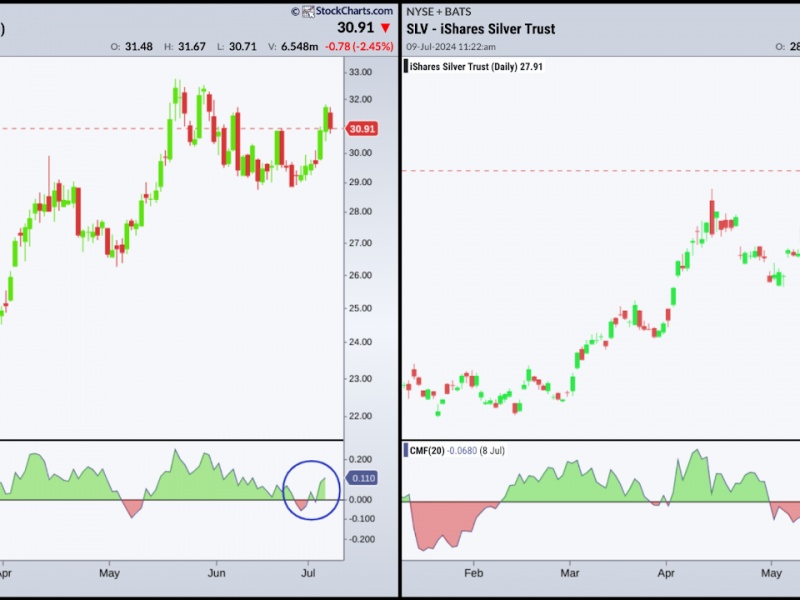Click the black legend marker beside iShares Silver Trust (Daily)
Image resolution: width=800 pixels, height=600 pixels.
pos(406,66)
